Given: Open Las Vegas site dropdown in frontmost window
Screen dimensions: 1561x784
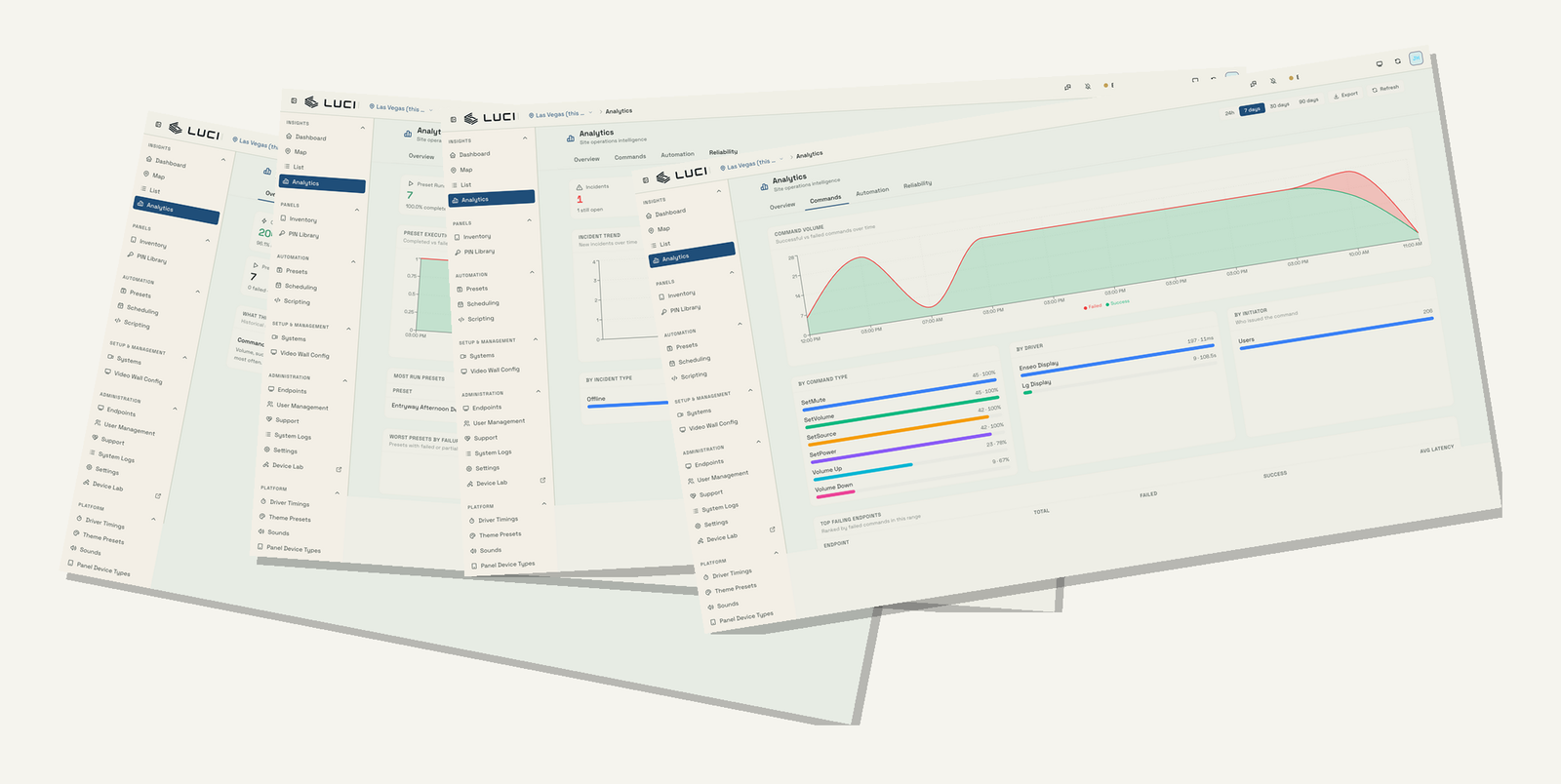Looking at the screenshot, I should click(752, 164).
